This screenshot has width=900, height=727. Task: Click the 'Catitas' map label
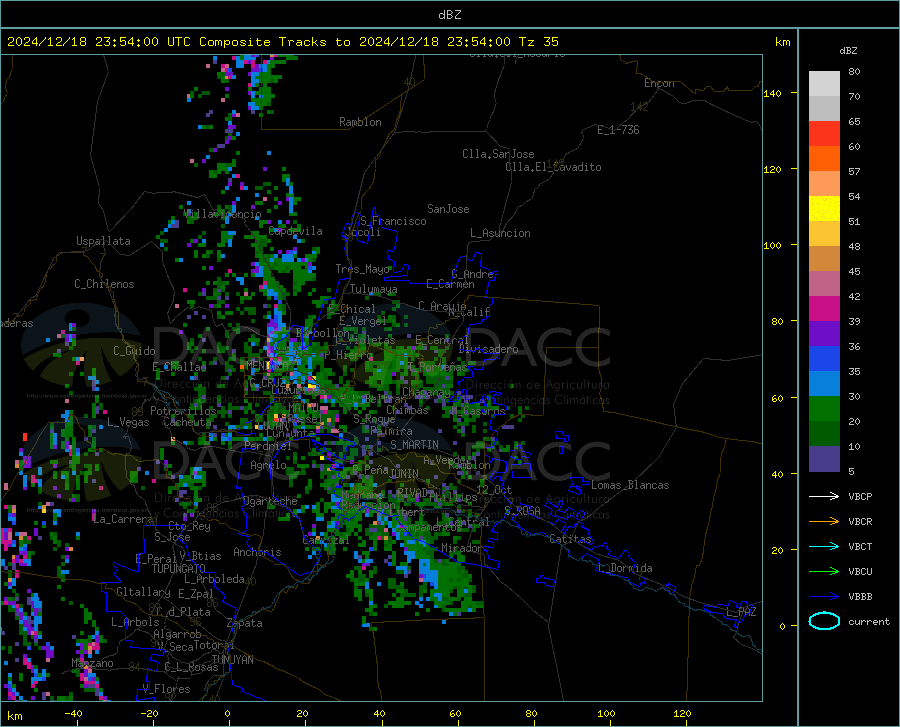tap(571, 539)
